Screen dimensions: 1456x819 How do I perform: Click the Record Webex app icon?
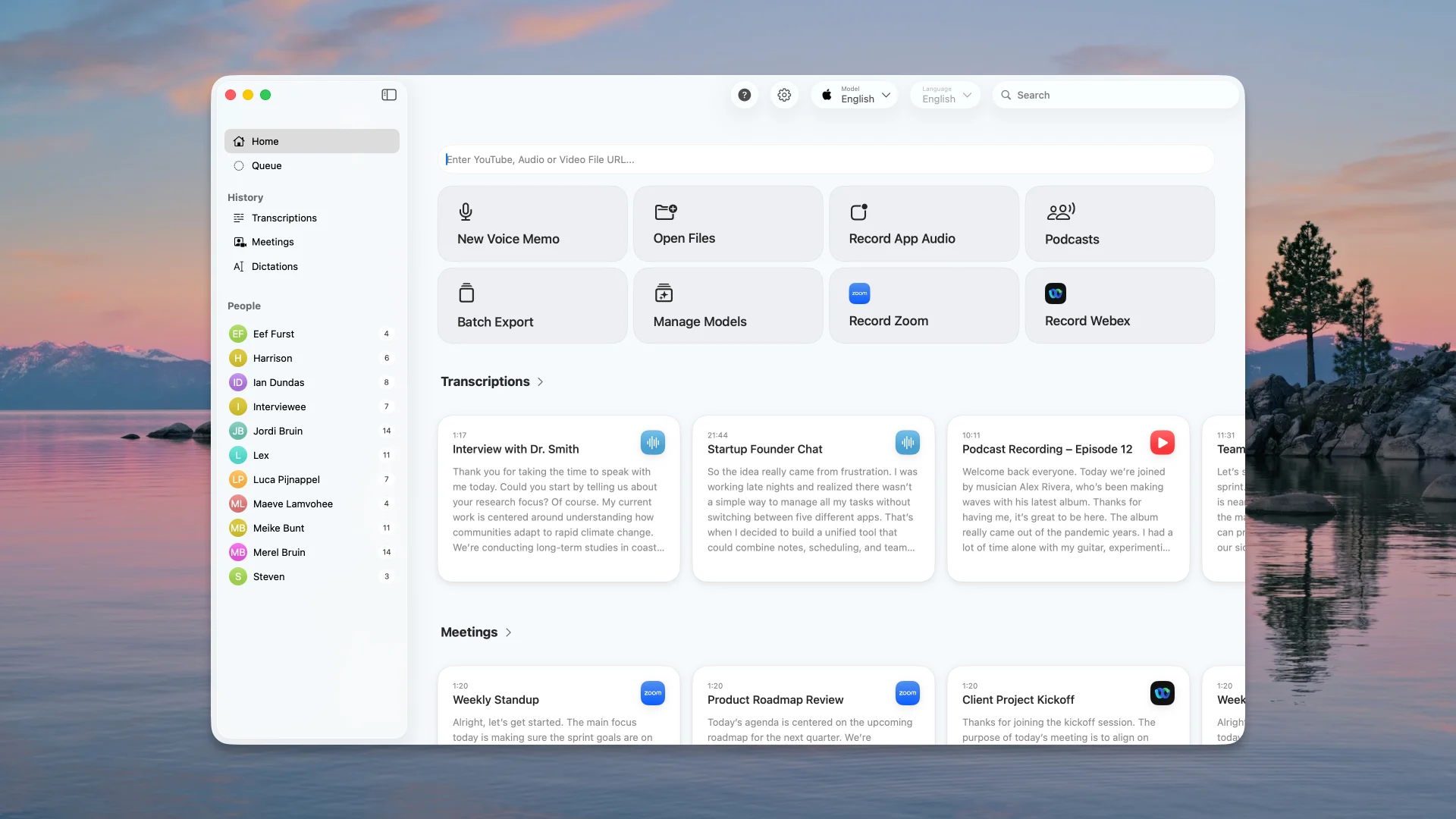pyautogui.click(x=1055, y=293)
